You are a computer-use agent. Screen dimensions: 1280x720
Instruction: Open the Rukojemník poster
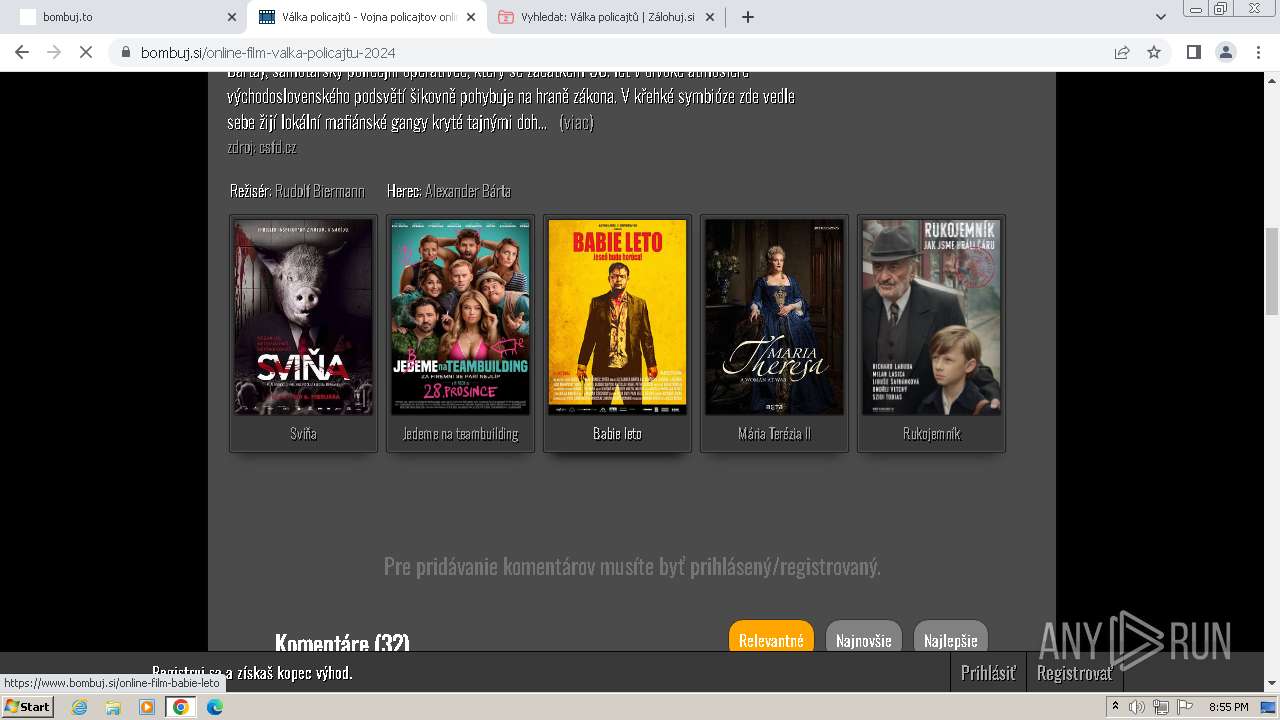931,317
